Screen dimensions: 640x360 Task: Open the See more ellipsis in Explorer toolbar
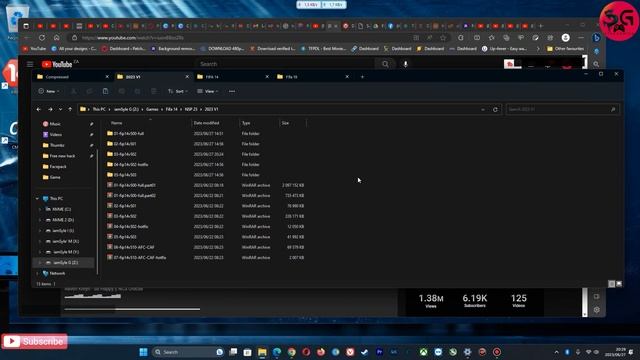232,91
